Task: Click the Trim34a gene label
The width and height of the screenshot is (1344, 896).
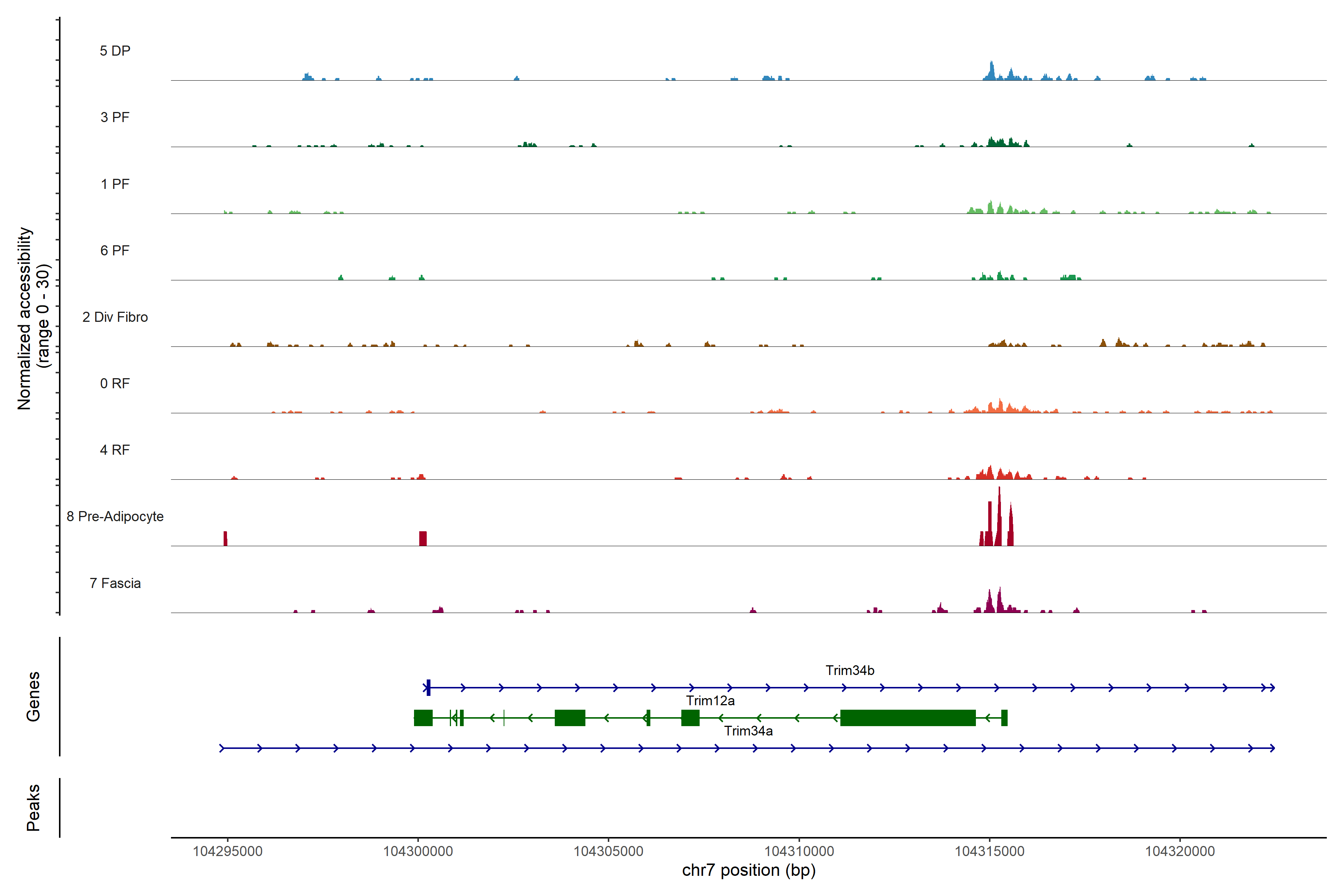Action: click(749, 731)
